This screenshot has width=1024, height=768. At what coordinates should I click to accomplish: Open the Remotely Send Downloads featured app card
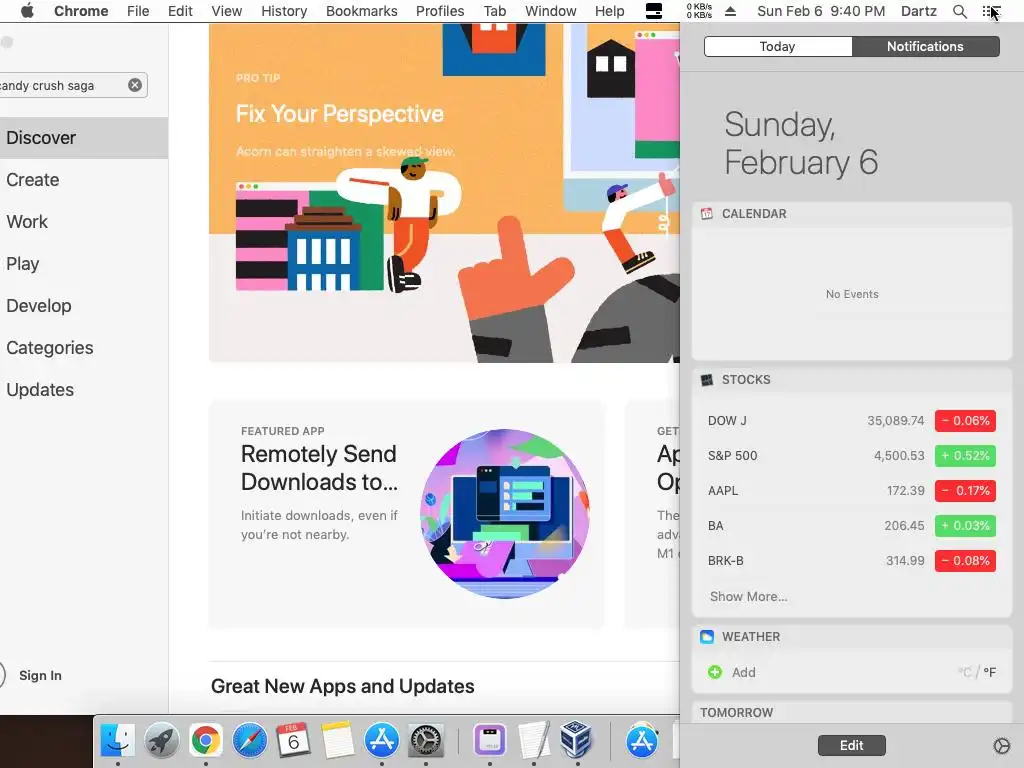pyautogui.click(x=406, y=514)
